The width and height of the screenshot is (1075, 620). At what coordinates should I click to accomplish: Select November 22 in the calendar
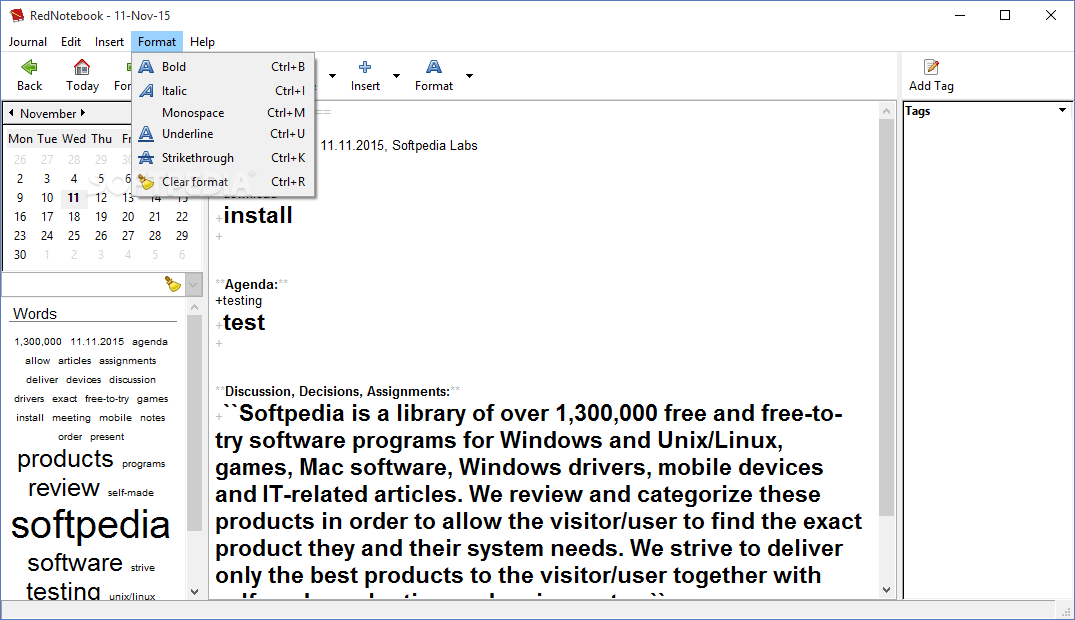point(182,217)
